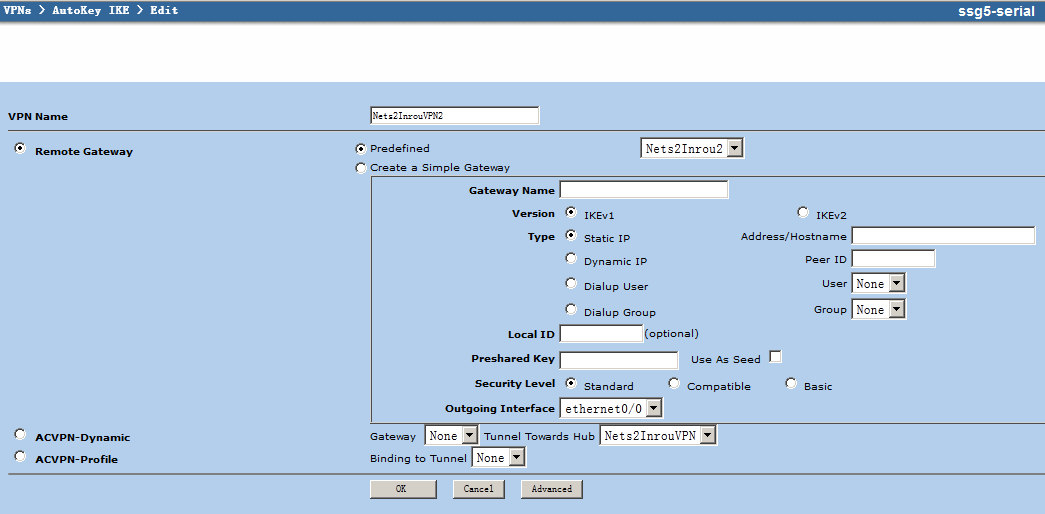Expand the User None dropdown
Screen dimensions: 1045x514
[x=878, y=284]
